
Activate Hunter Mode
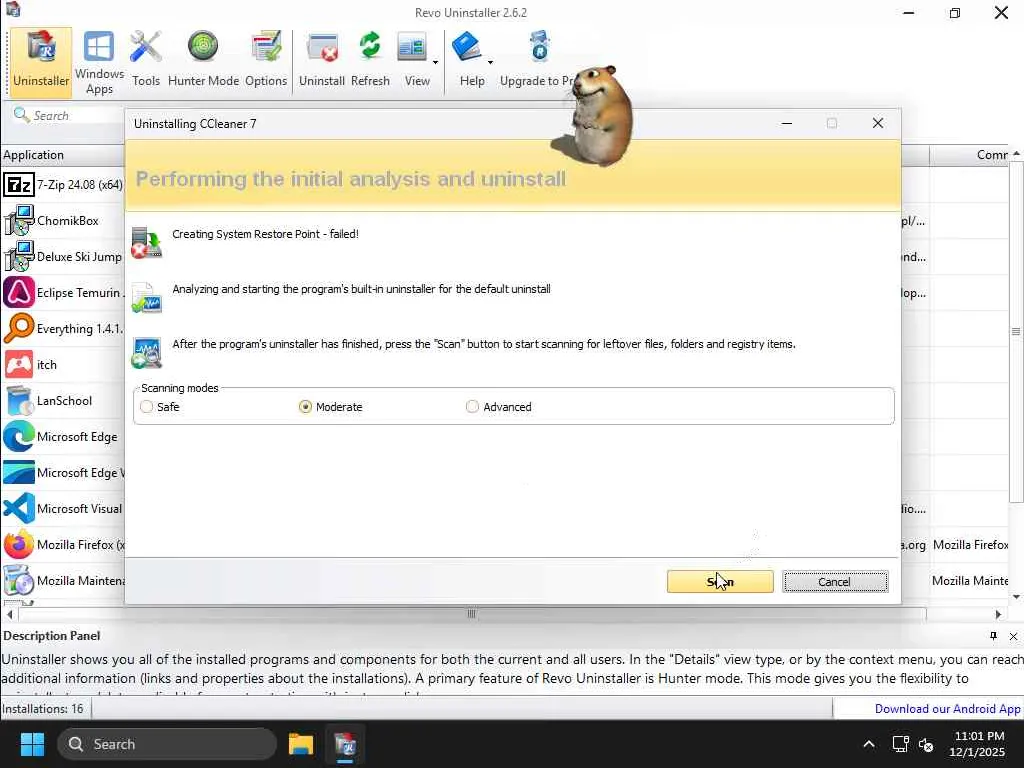[203, 60]
